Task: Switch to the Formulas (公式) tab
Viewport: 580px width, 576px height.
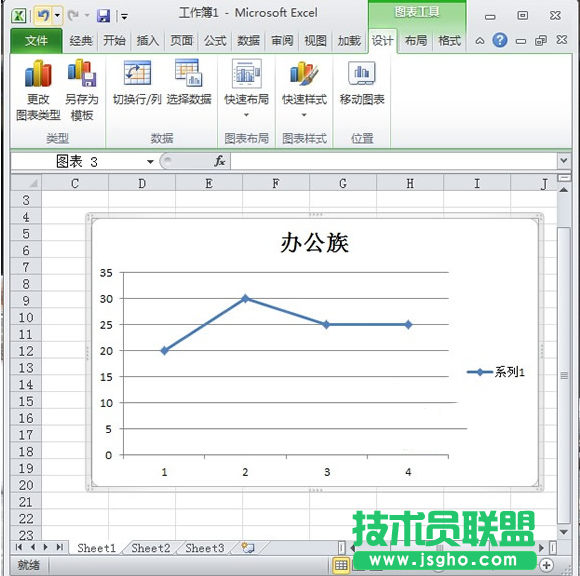Action: pyautogui.click(x=215, y=41)
